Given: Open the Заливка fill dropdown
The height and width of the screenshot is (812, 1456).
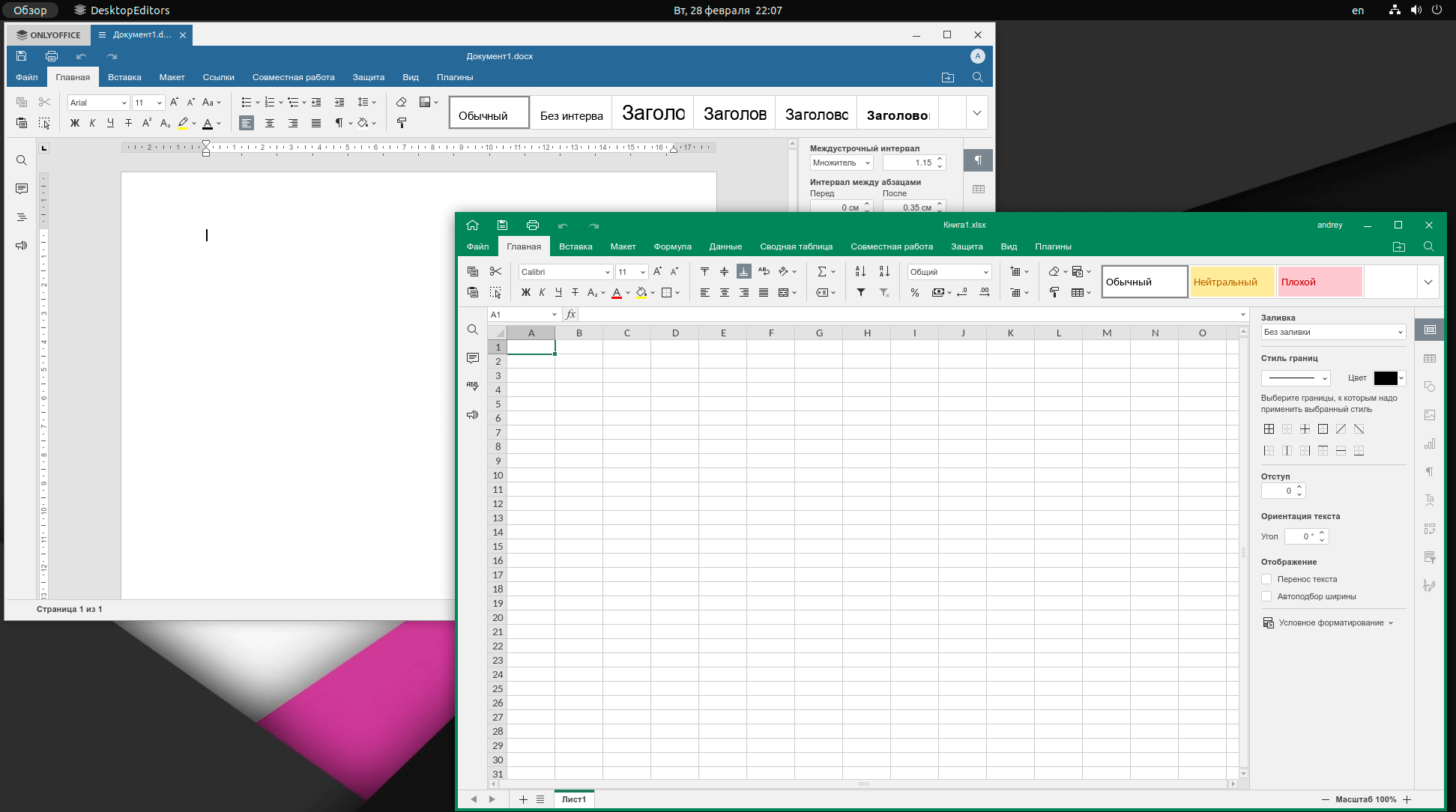Looking at the screenshot, I should click(x=1333, y=332).
